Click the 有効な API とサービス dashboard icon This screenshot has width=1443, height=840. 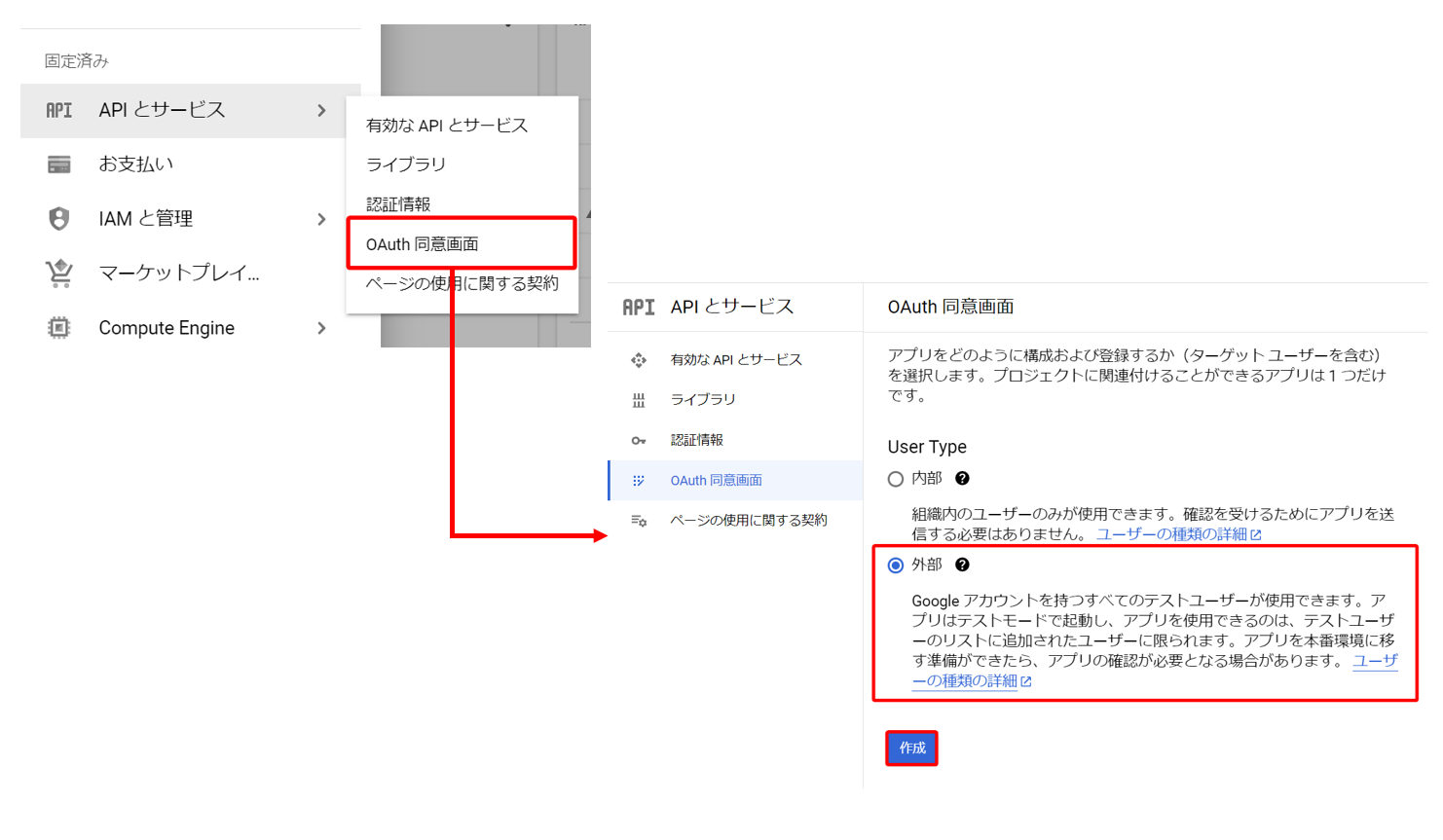coord(639,358)
